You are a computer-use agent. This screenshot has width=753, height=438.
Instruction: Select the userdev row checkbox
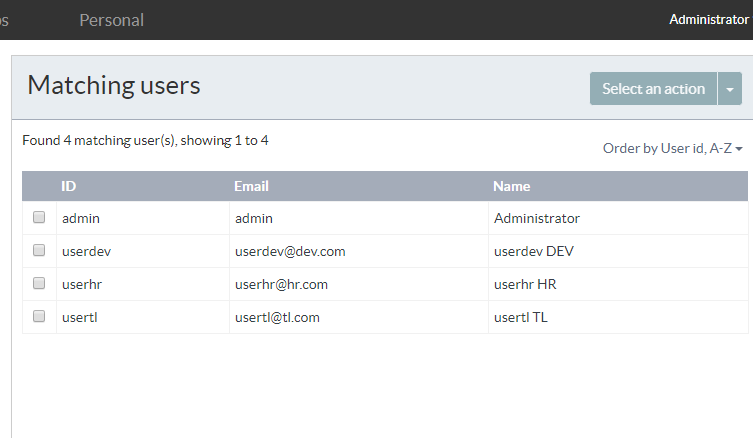(x=39, y=250)
